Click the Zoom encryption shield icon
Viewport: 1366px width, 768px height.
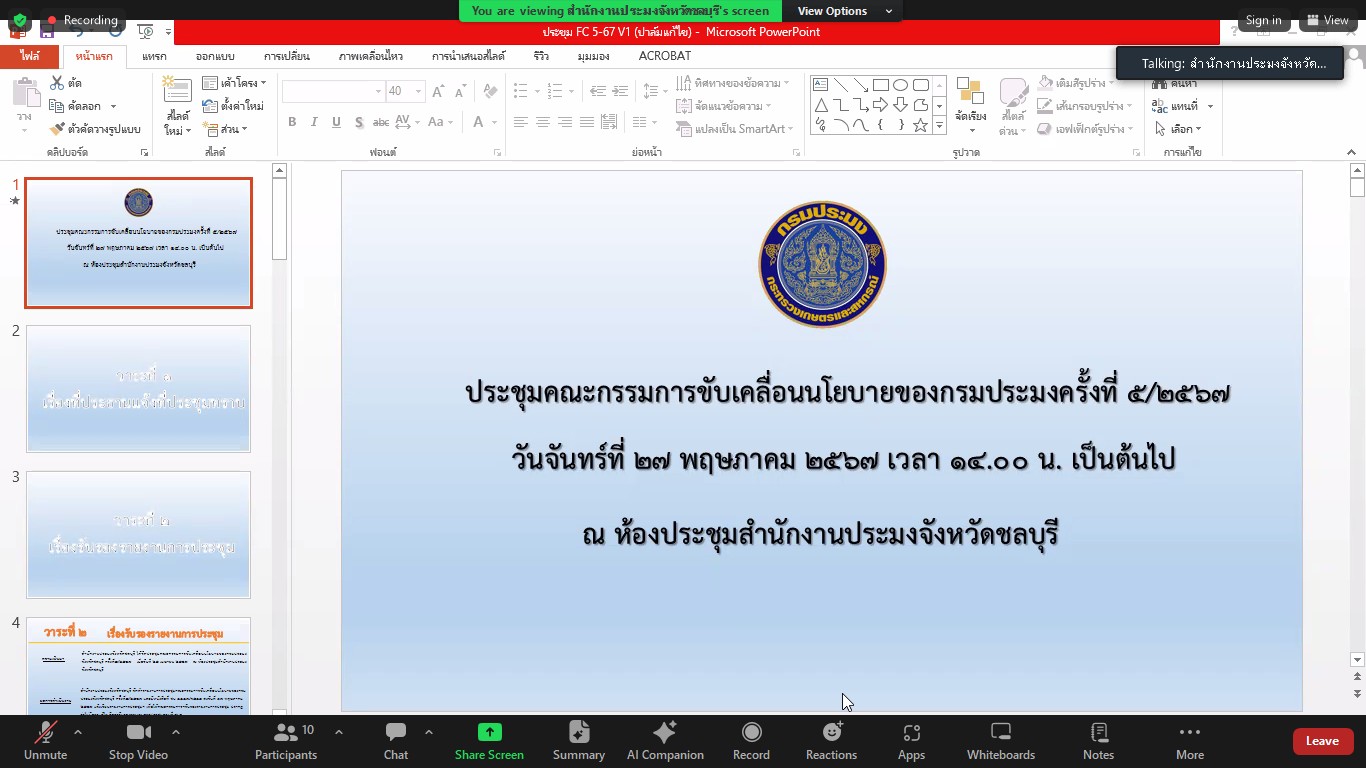tap(20, 20)
